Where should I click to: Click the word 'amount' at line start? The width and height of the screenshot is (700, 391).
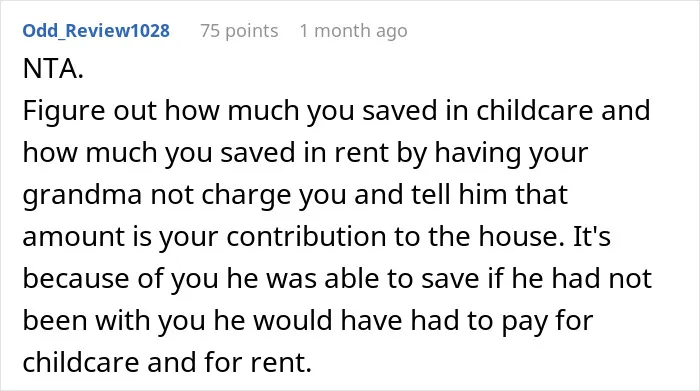[74, 237]
